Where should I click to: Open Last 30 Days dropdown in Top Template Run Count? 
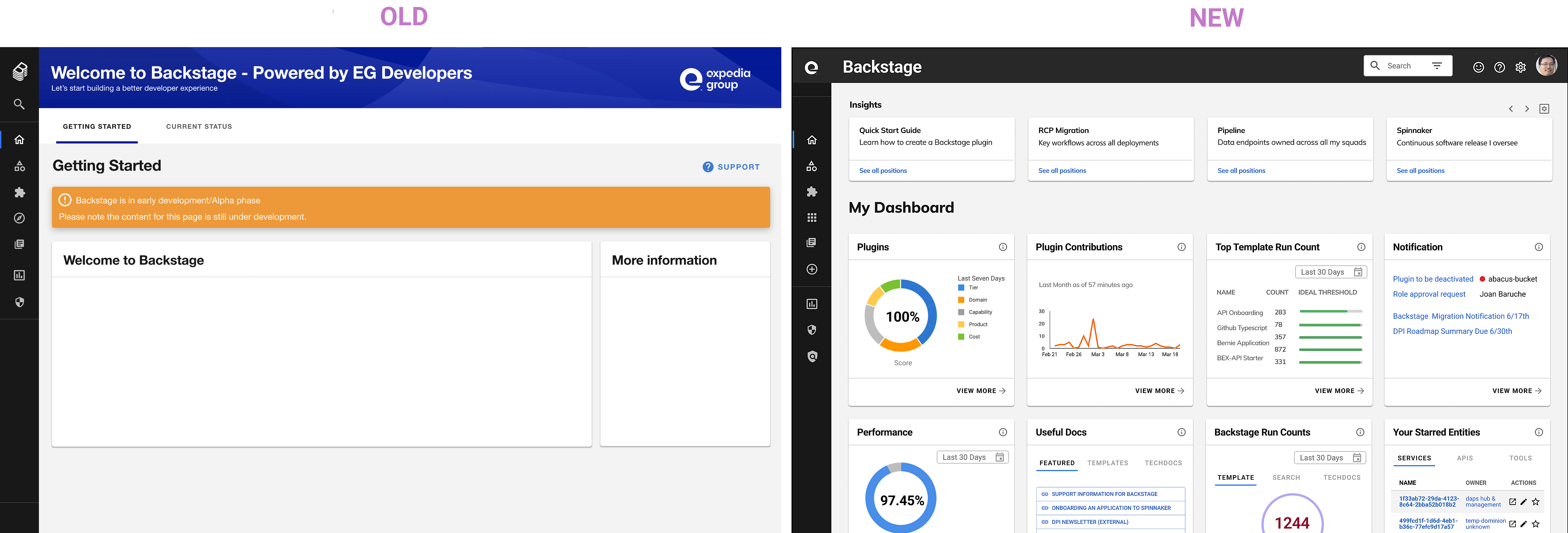click(1331, 272)
